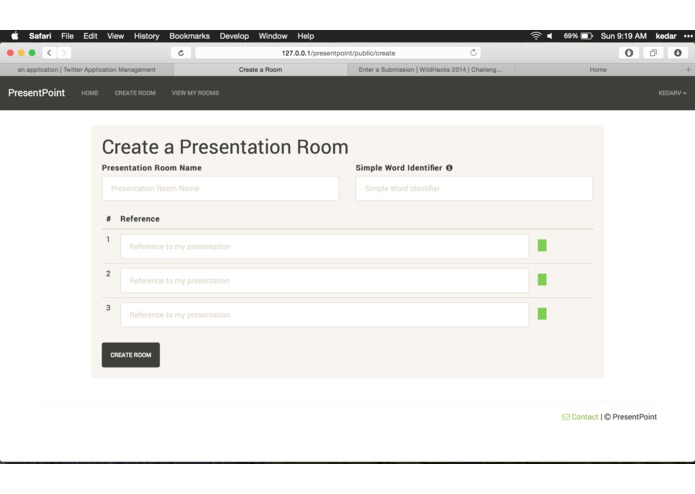695x494 pixels.
Task: Click the green button in row 3
Action: (542, 314)
